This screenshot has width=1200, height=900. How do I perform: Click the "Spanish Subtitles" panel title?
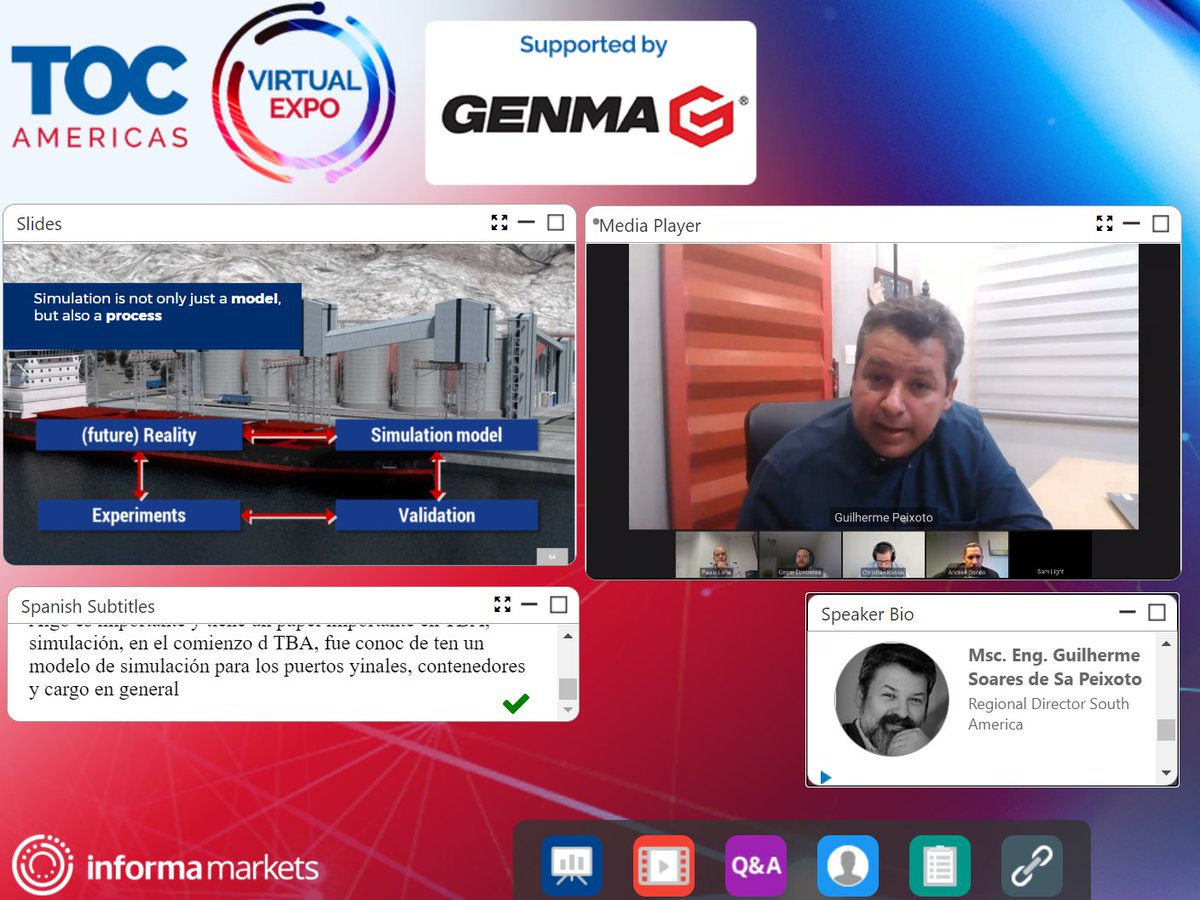click(88, 607)
